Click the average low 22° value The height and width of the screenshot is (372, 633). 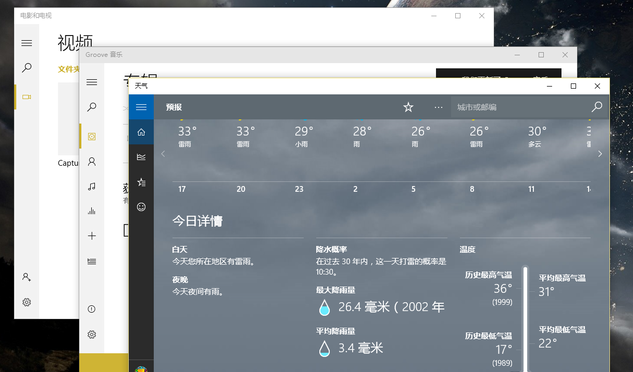[547, 343]
